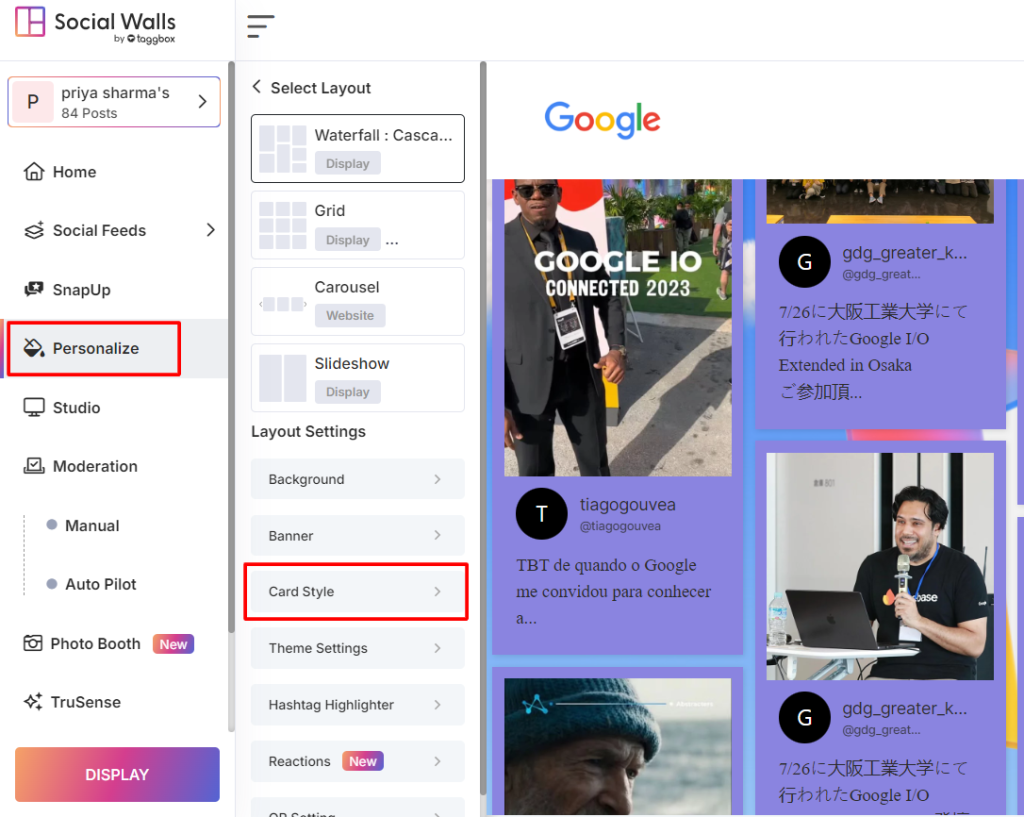
Task: Click the SnapUp icon in sidebar
Action: tap(34, 289)
